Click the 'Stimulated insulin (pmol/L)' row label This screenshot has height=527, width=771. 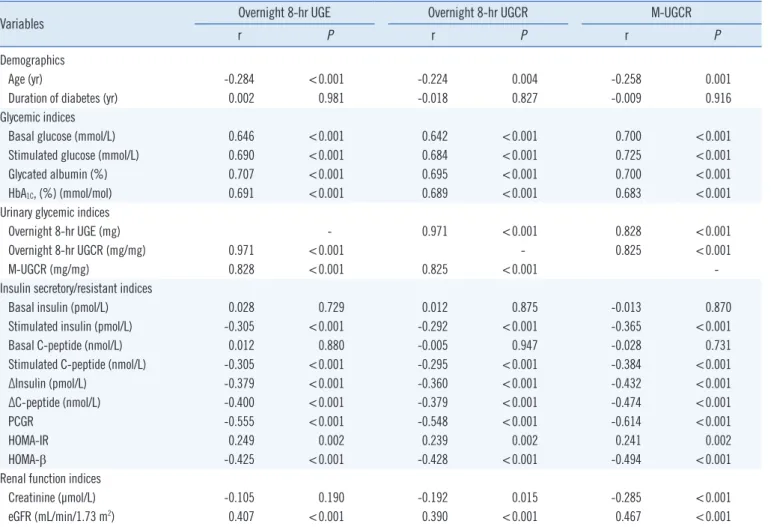click(x=70, y=327)
